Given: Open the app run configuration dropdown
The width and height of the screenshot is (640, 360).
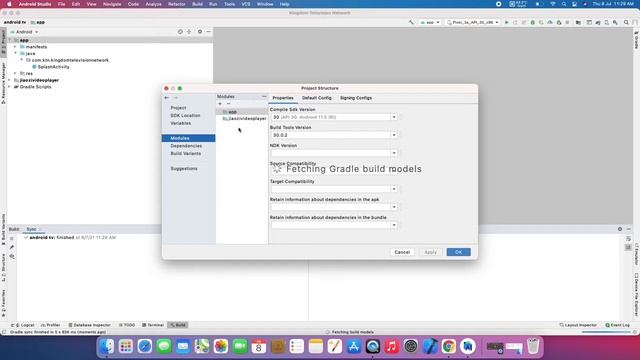Looking at the screenshot, I should click(x=430, y=22).
